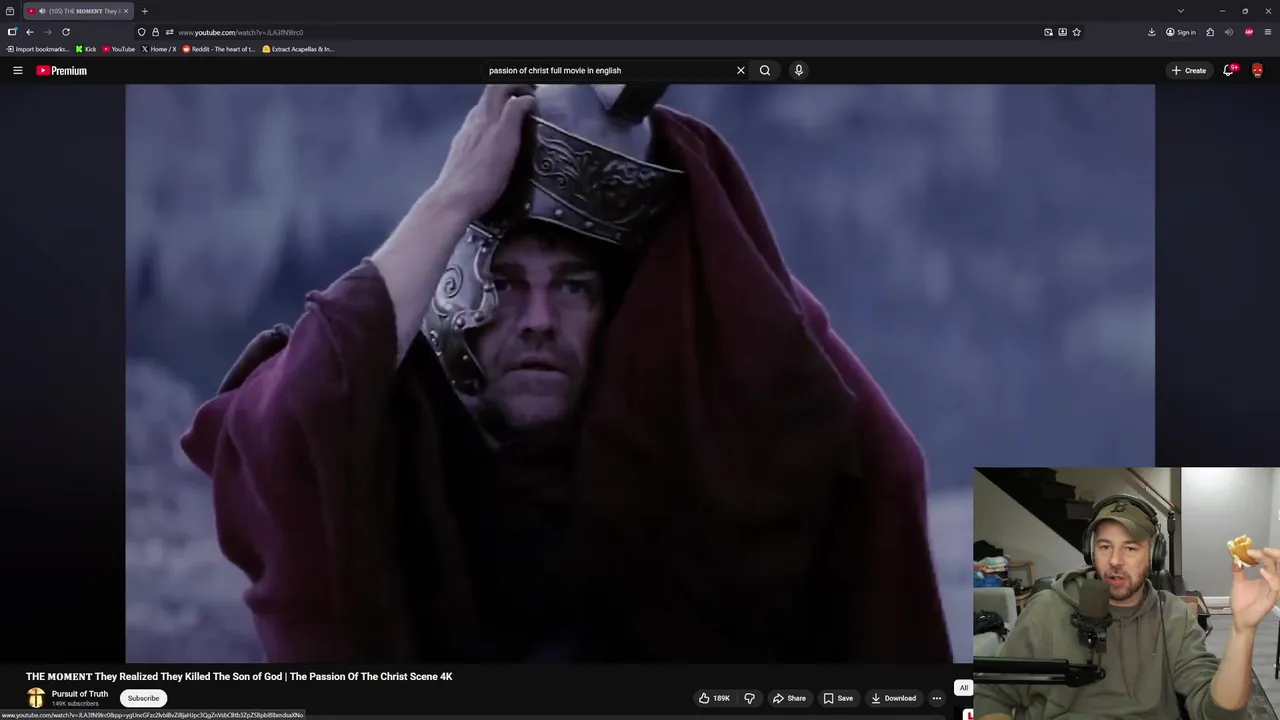Share the video
The width and height of the screenshot is (1280, 720).
(x=789, y=698)
